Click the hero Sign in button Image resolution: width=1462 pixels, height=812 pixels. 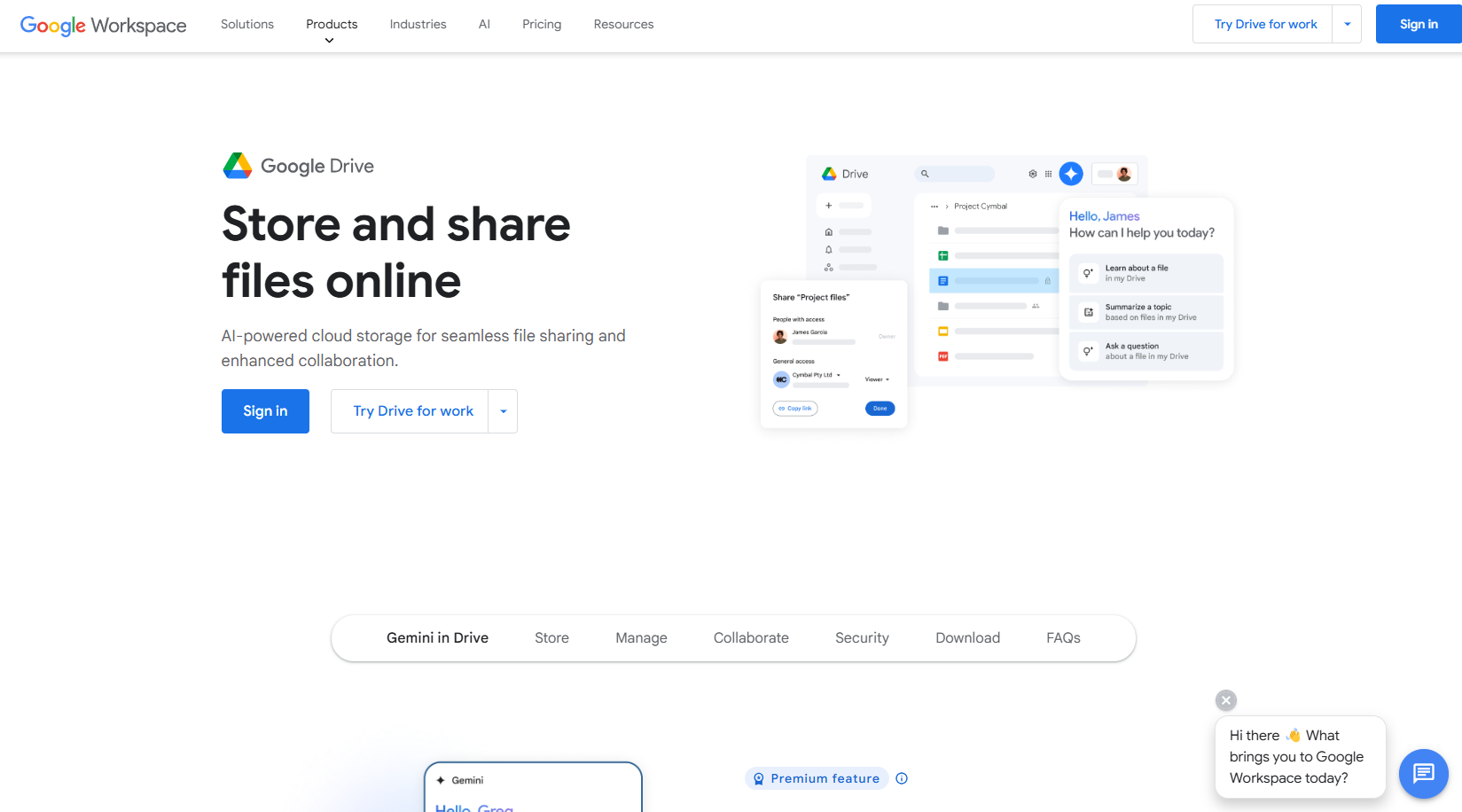(265, 411)
